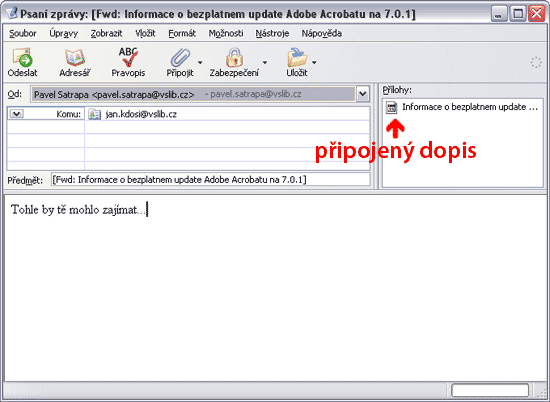Run the Pravopis spell check
Screen dimensions: 550x402
tap(128, 62)
